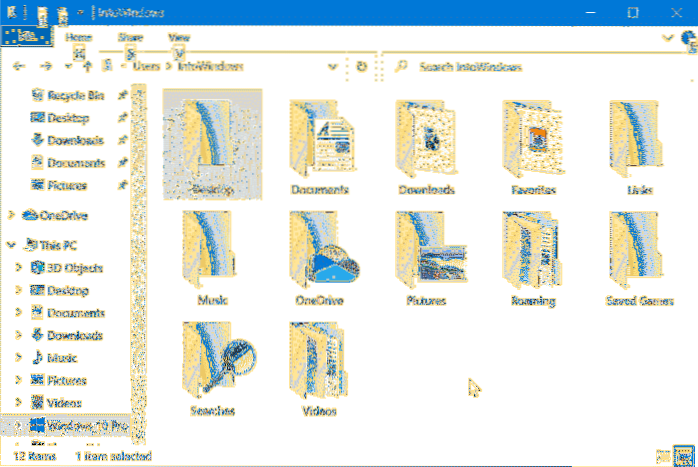Viewport: 698px width, 467px height.
Task: Open the Share ribbon tab
Action: click(x=130, y=37)
